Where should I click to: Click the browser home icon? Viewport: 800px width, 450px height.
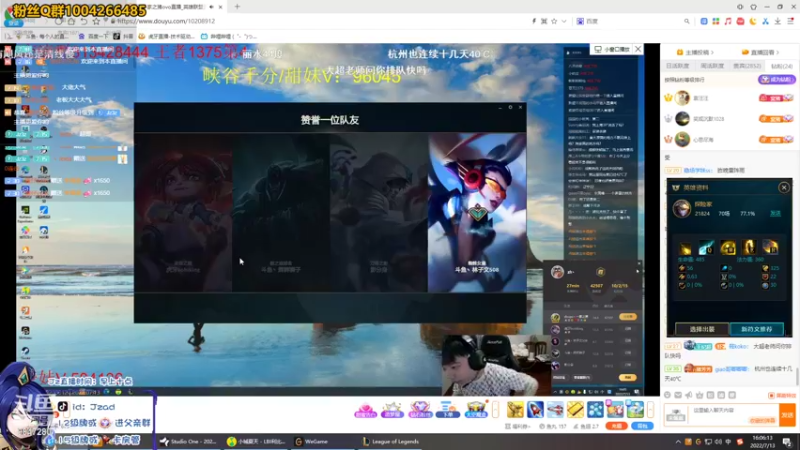(x=71, y=21)
